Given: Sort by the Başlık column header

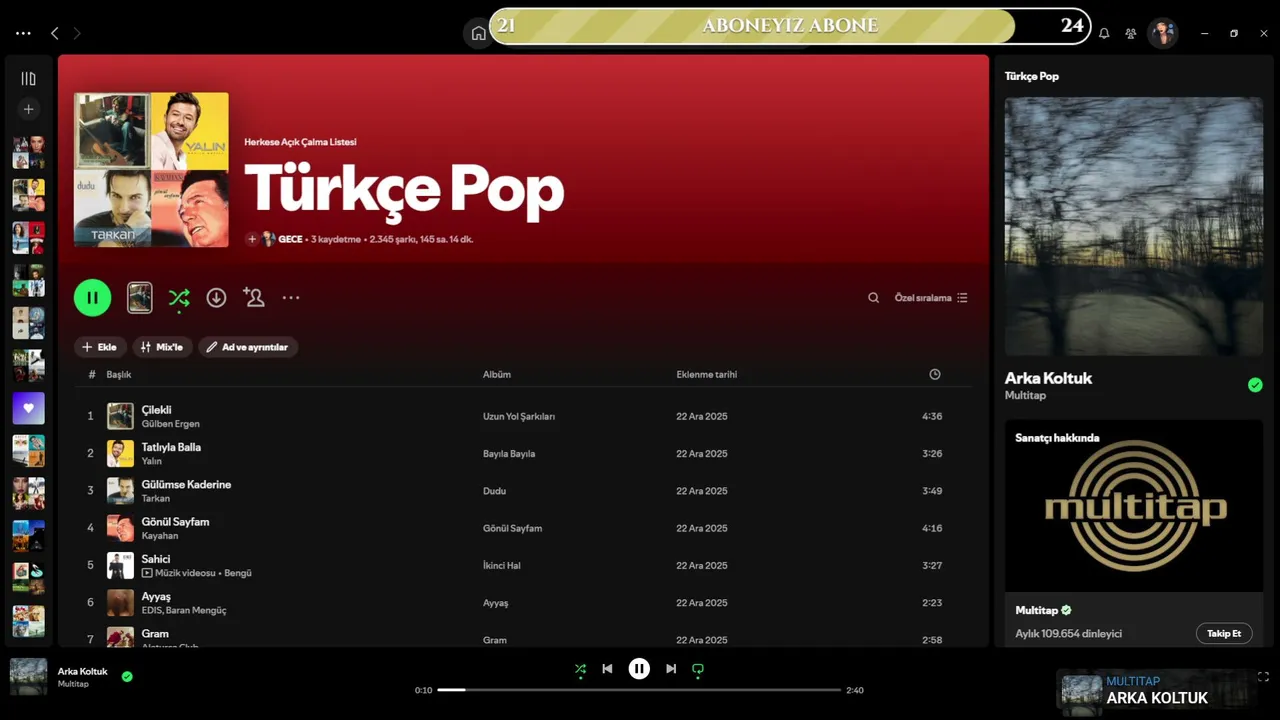Looking at the screenshot, I should point(119,374).
